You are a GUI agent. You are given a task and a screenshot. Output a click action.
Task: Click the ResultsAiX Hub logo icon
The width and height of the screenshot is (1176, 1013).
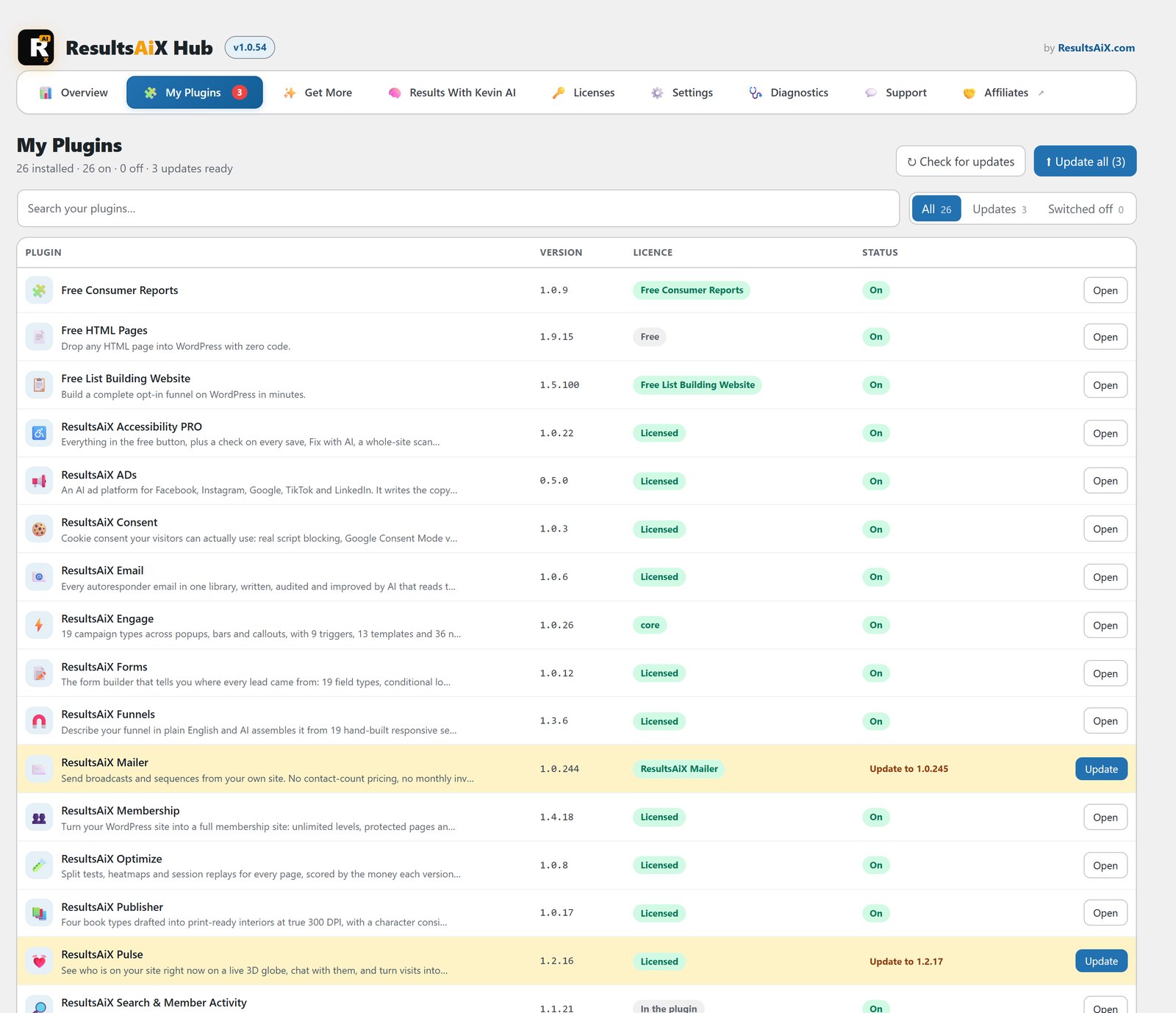(x=36, y=48)
